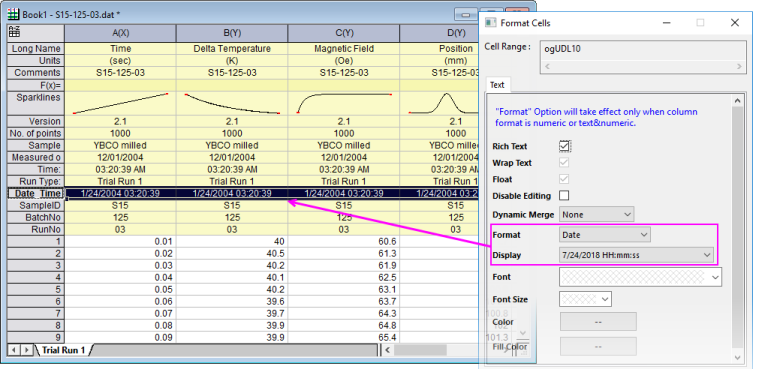Open the Format dropdown set to Date

605,235
